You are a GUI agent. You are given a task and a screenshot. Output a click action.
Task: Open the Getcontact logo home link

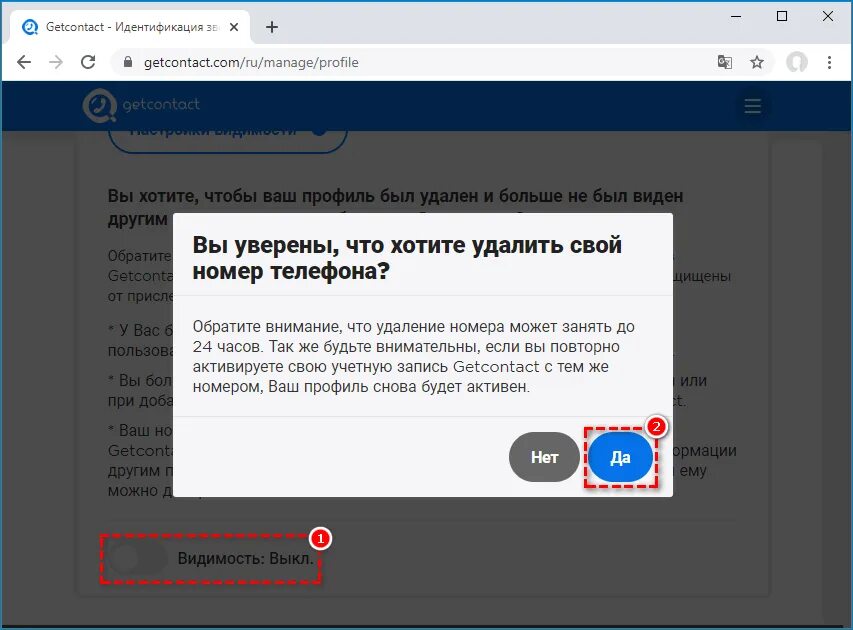click(141, 104)
